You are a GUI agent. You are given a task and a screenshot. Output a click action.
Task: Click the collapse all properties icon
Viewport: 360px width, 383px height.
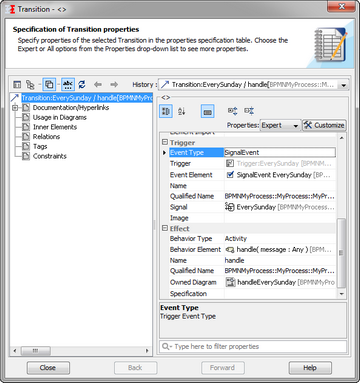point(249,111)
